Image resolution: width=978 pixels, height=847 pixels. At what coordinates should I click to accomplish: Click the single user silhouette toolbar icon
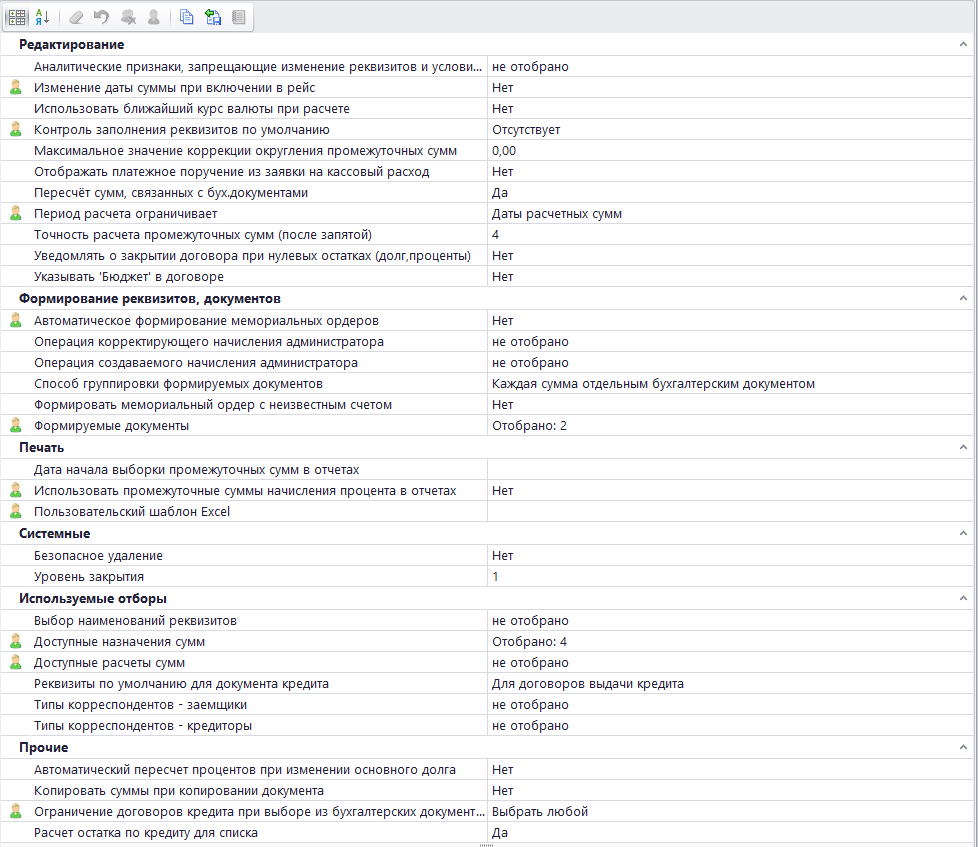(x=153, y=17)
